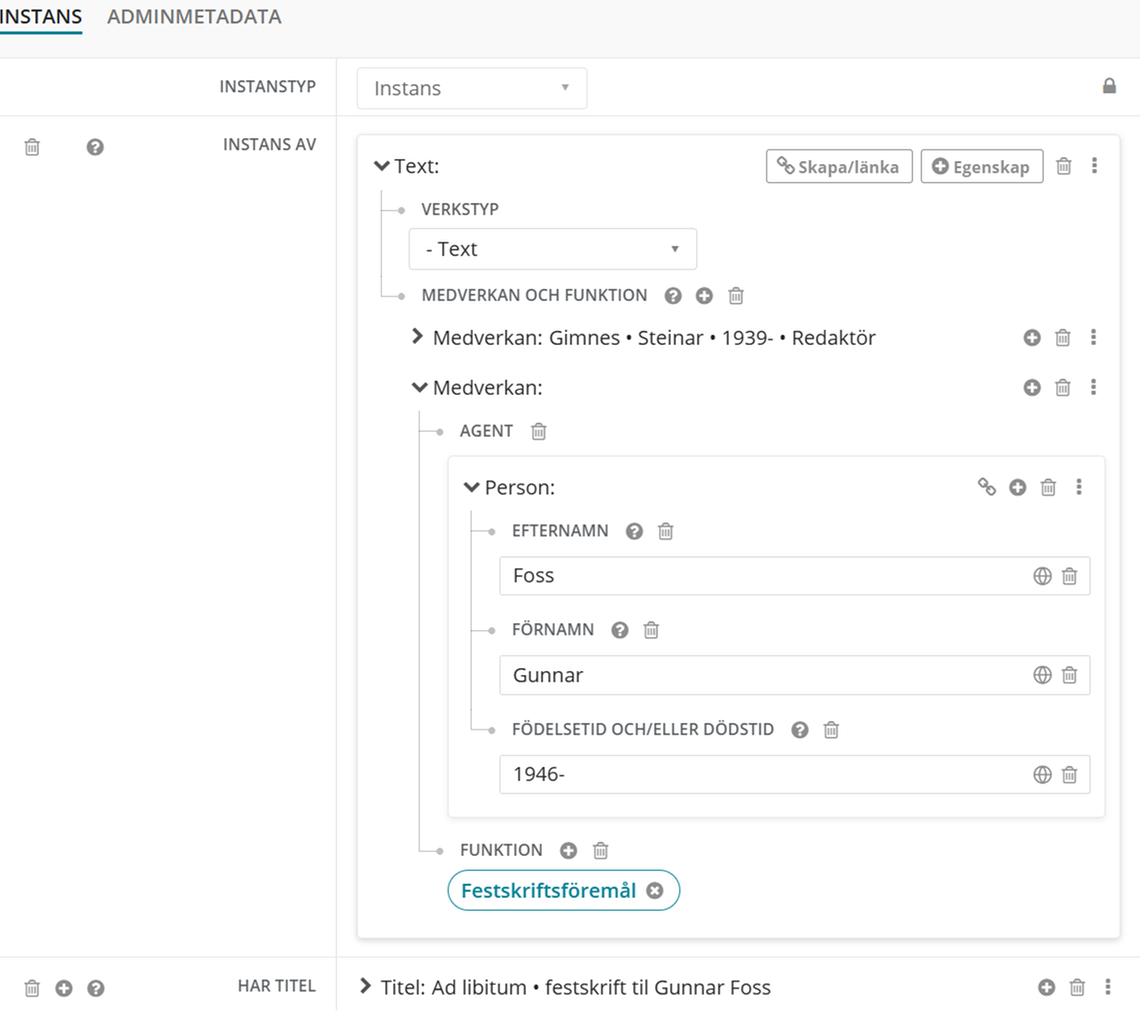
Task: Click the language globe icon in Efternamn field
Action: [x=1042, y=576]
